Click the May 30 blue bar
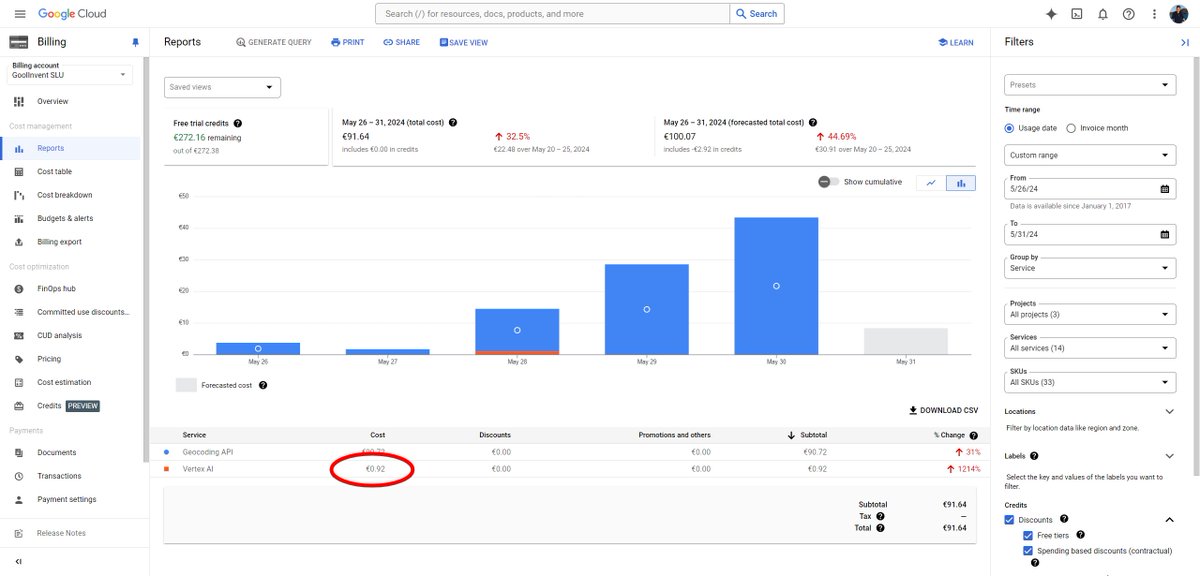This screenshot has height=576, width=1200. [x=776, y=286]
